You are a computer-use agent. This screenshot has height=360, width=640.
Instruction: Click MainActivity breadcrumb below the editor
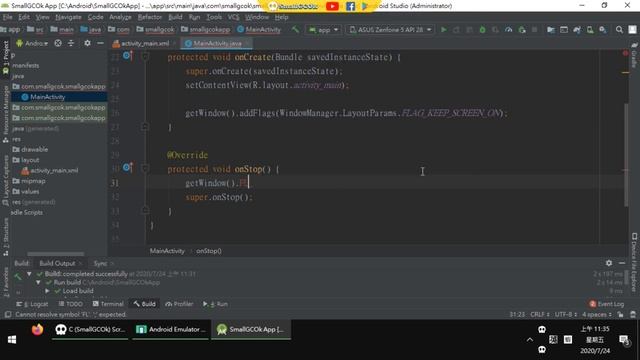[167, 251]
